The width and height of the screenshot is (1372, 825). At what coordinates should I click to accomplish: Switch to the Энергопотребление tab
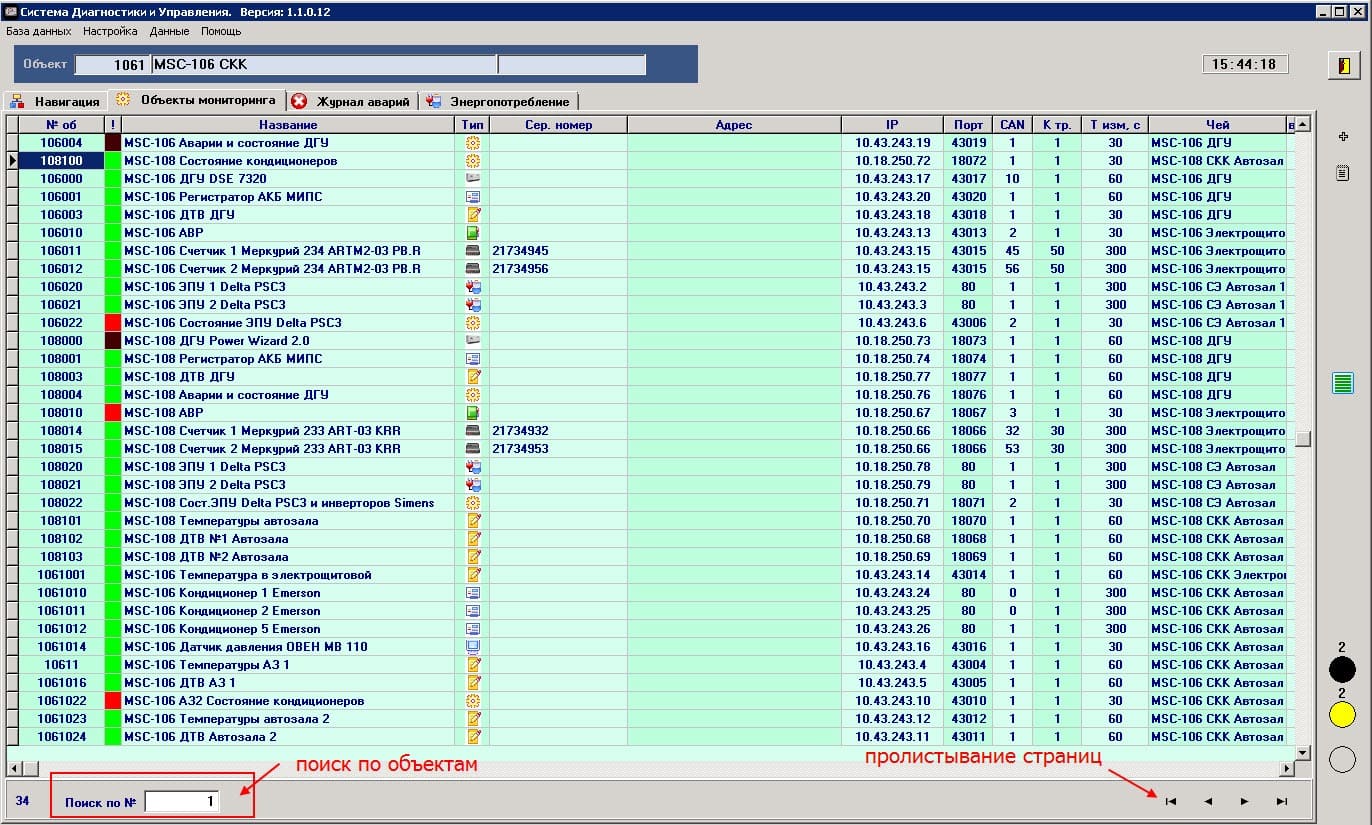tap(497, 101)
